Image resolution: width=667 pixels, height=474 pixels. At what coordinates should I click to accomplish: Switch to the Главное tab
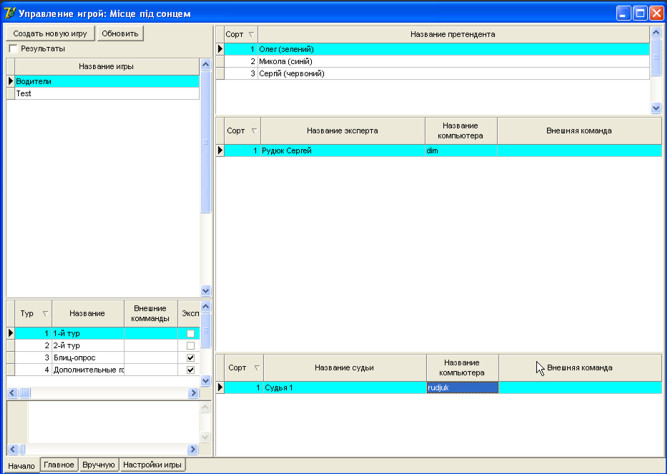coord(59,465)
